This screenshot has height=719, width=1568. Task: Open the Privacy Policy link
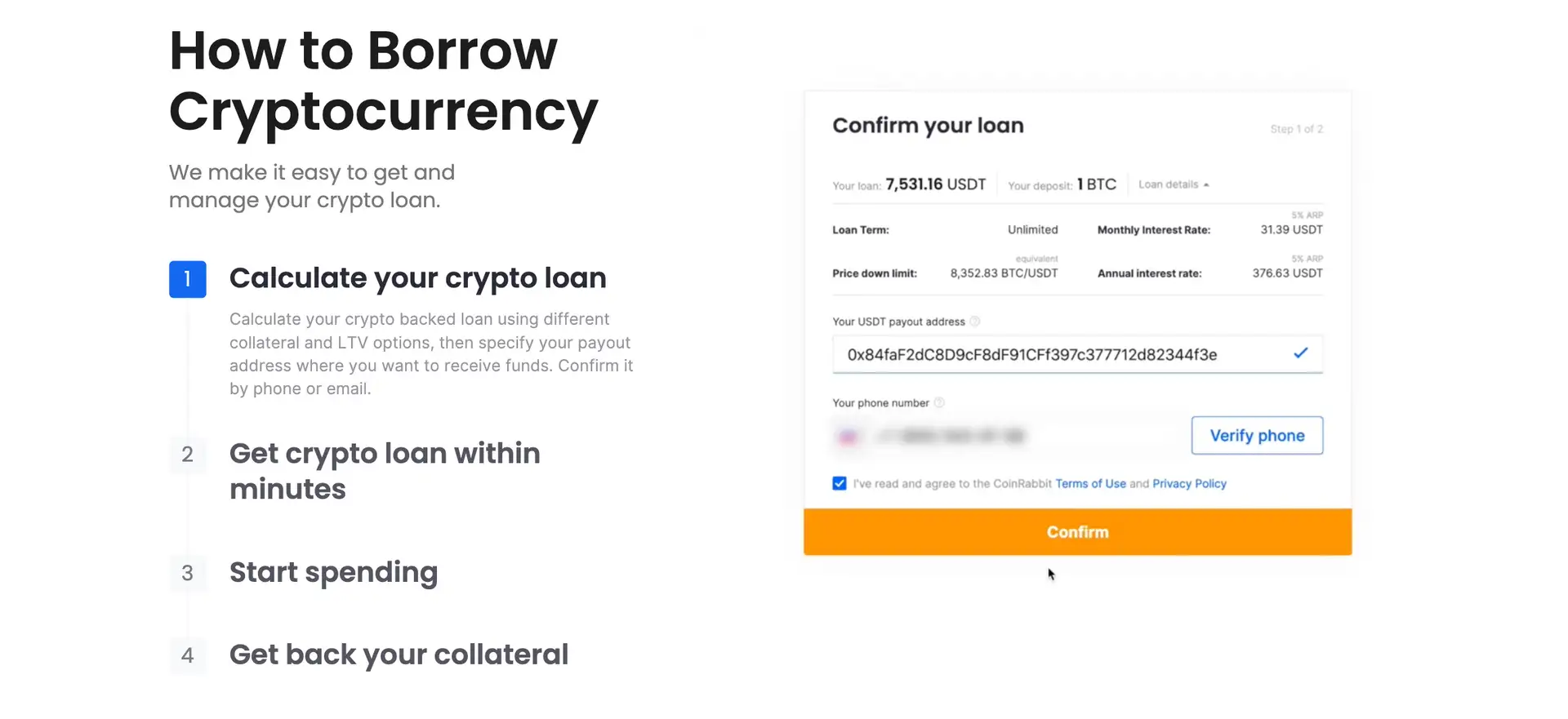(x=1189, y=484)
